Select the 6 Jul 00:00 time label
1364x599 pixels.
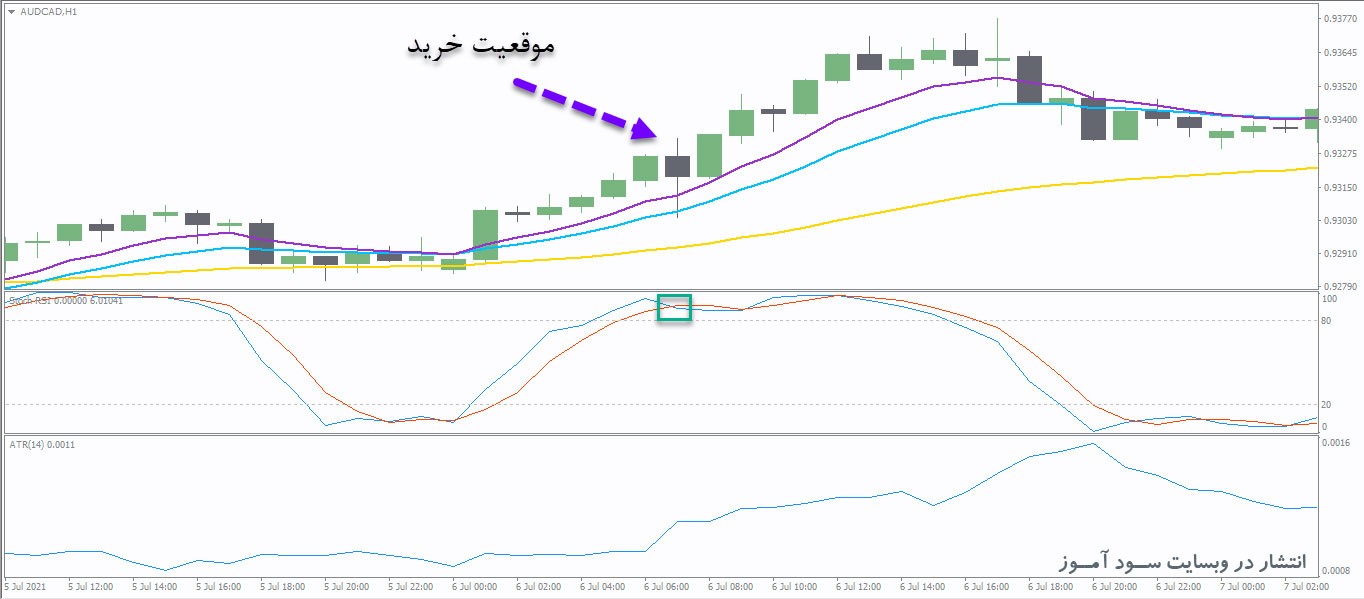pyautogui.click(x=474, y=586)
